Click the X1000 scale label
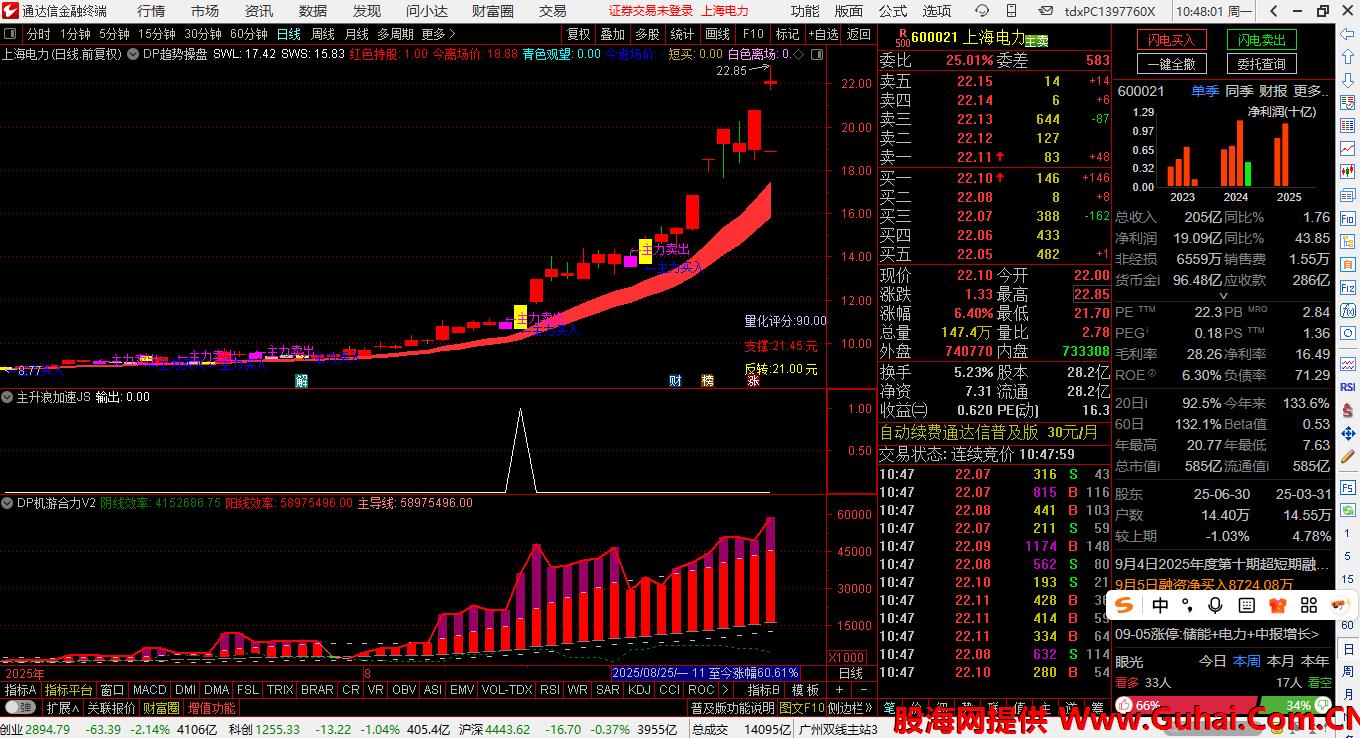The image size is (1360, 738). 849,657
